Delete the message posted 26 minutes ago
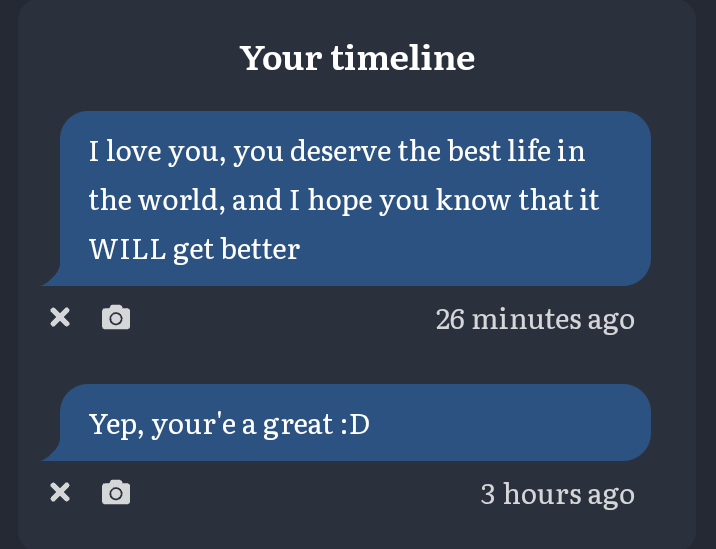The height and width of the screenshot is (549, 716). pyautogui.click(x=60, y=317)
